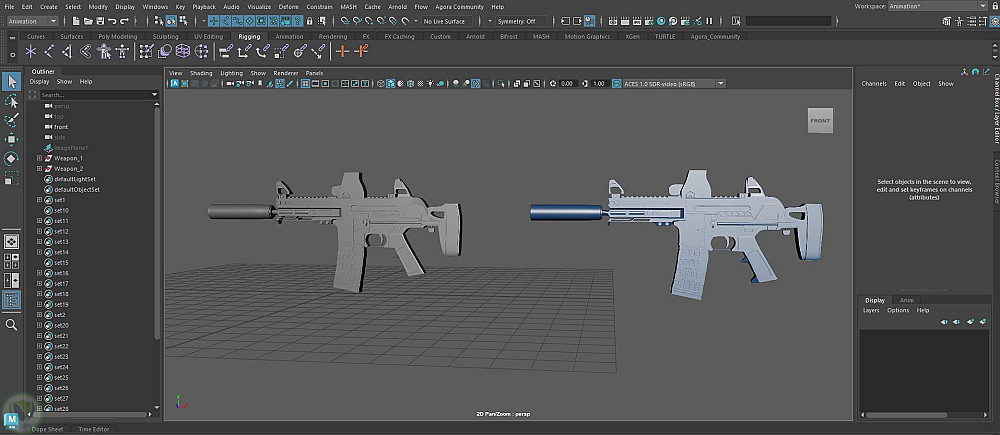This screenshot has height=435, width=1000.
Task: Click the Create Locator cross icon
Action: (x=30, y=51)
